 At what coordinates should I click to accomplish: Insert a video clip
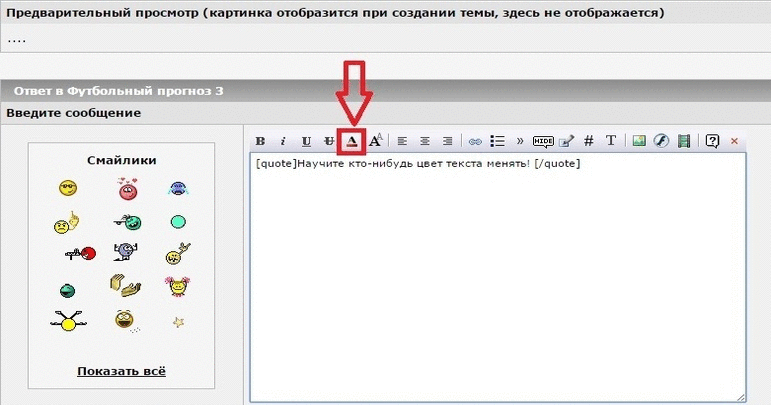pyautogui.click(x=684, y=141)
